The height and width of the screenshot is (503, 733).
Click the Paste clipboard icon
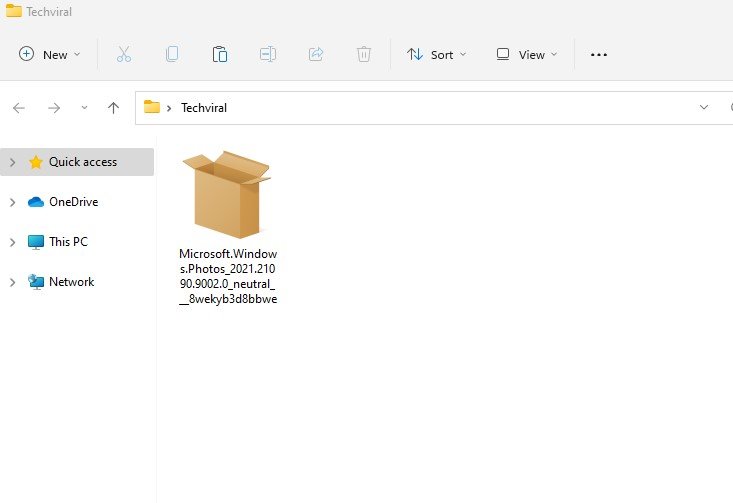click(x=220, y=55)
